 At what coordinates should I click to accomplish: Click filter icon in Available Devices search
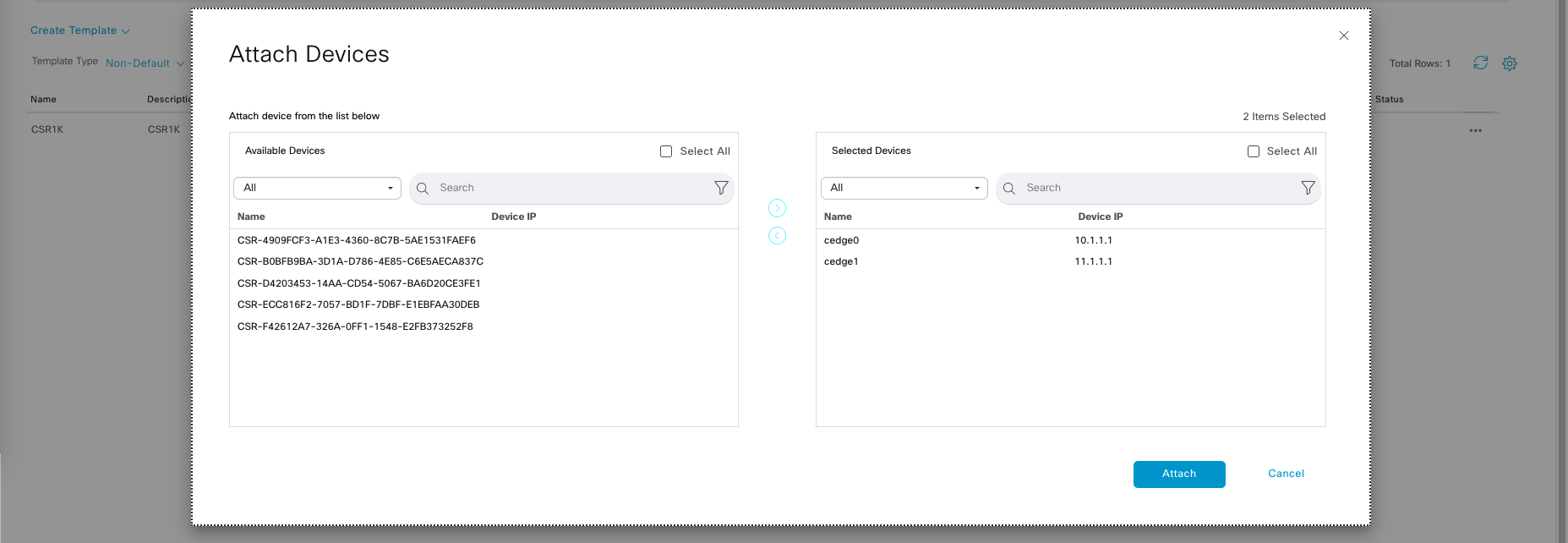point(721,188)
